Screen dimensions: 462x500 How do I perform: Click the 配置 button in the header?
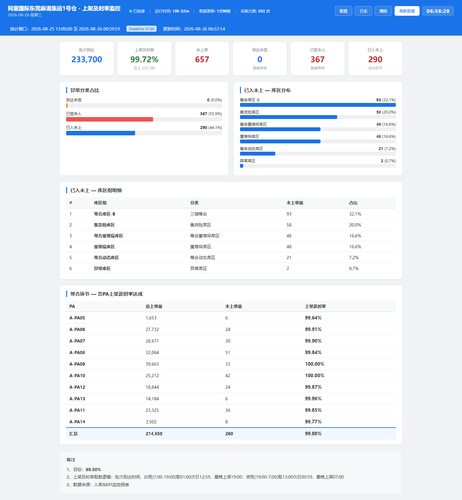(x=343, y=11)
